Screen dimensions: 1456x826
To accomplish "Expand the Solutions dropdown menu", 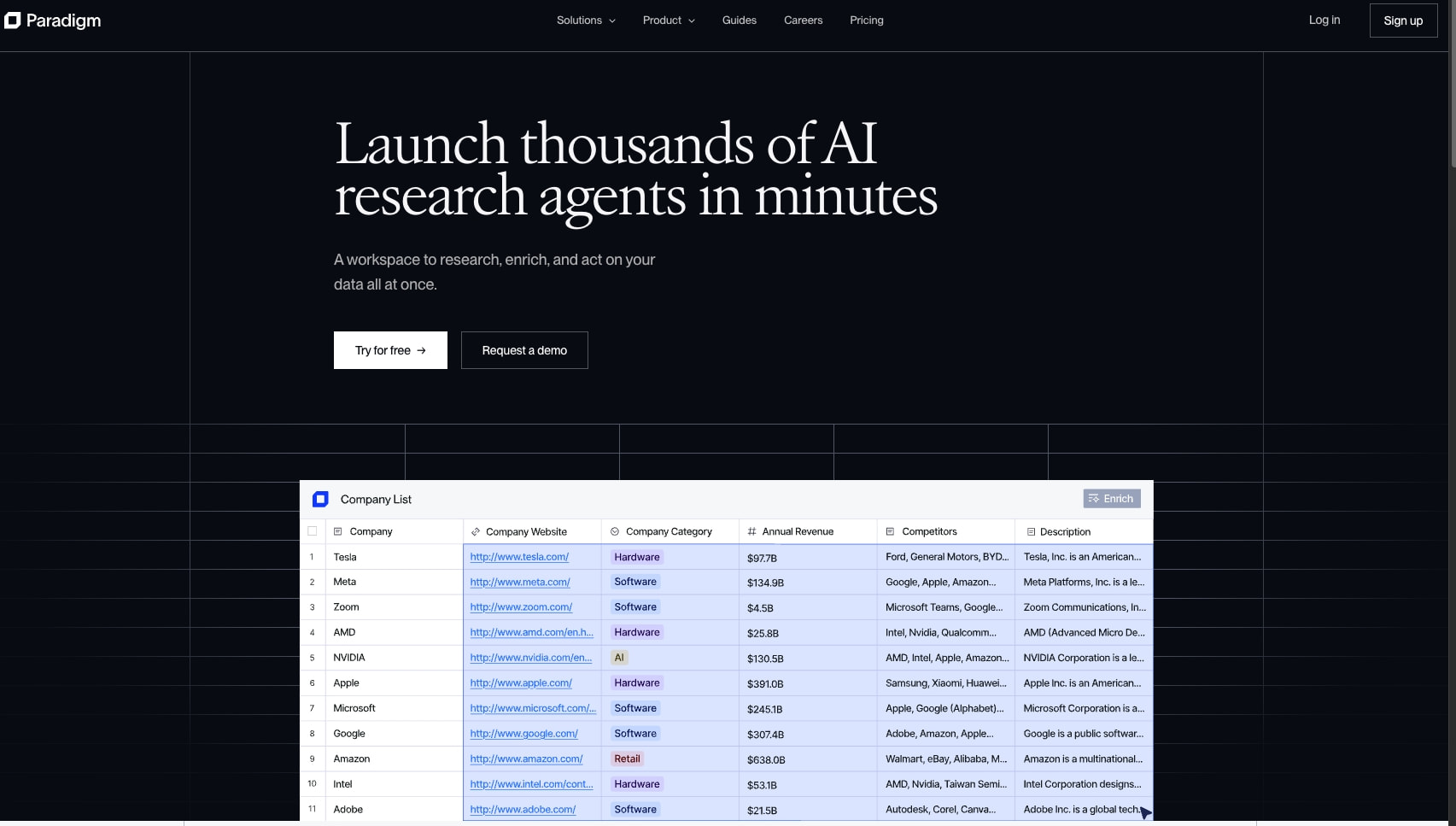I will (x=586, y=21).
